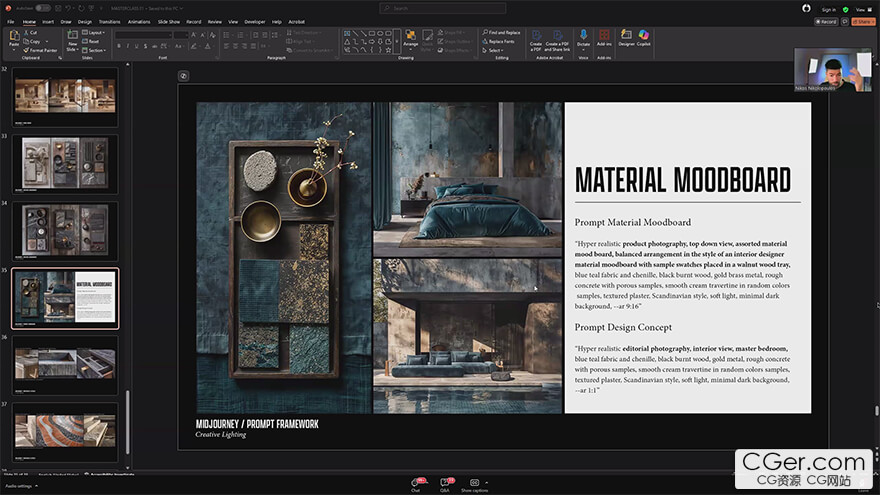Open the font color dropdown arrow
Screen dimensions: 880x495
(x=214, y=46)
